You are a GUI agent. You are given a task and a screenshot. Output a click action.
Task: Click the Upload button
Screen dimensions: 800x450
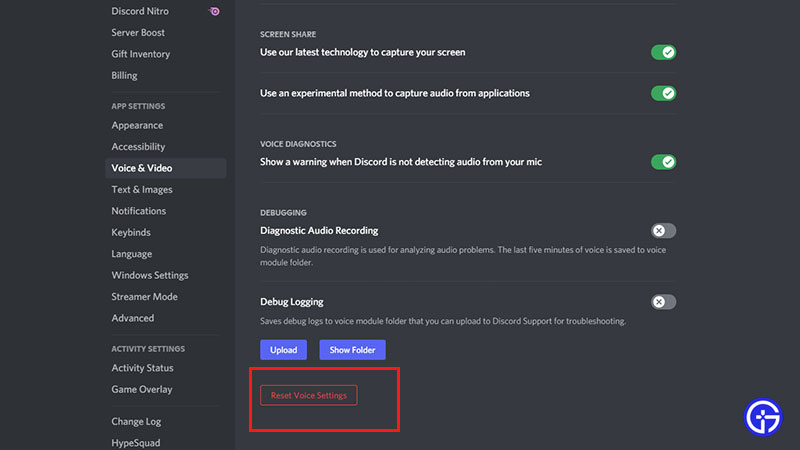284,350
